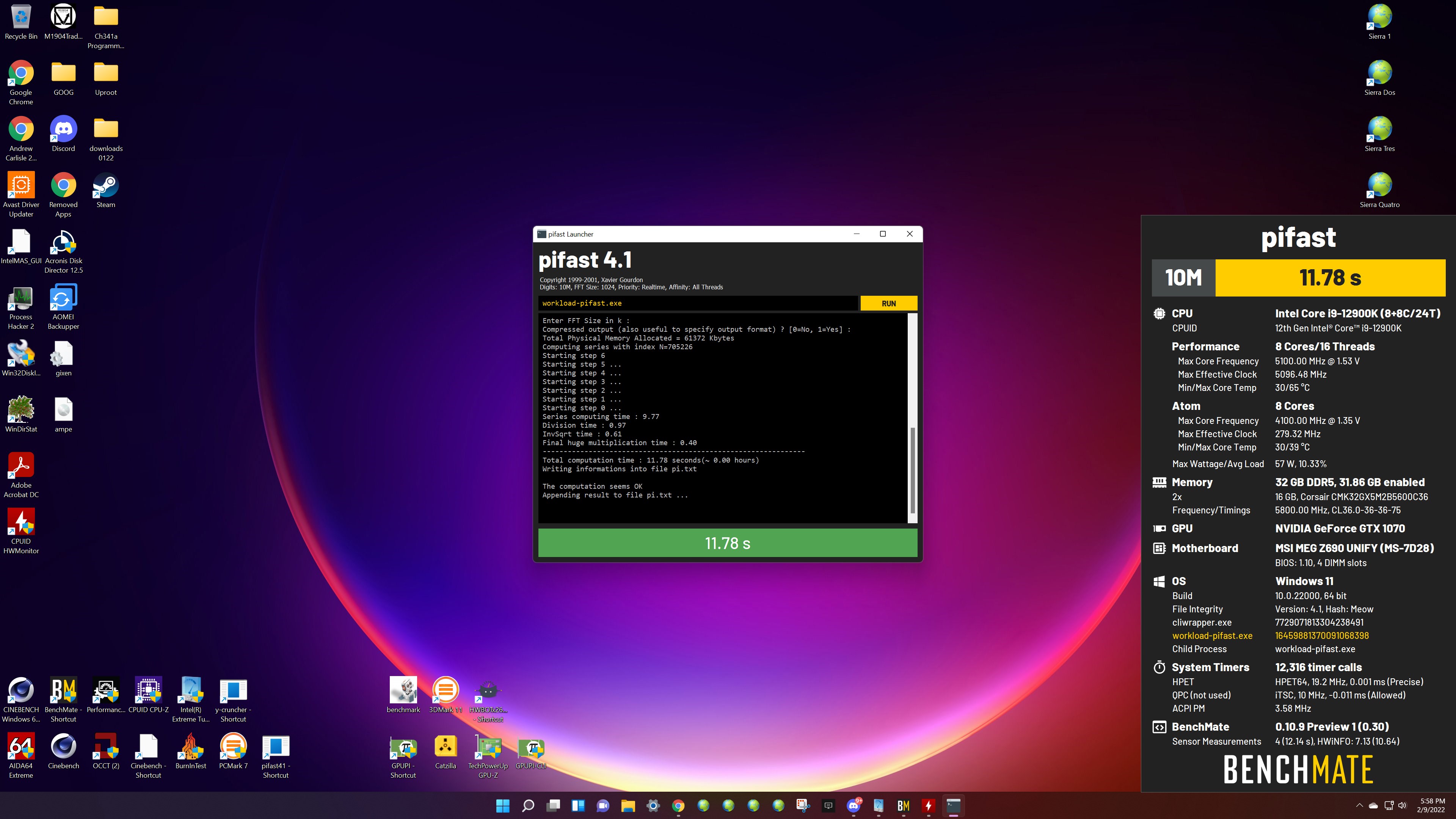Open the Widgets panel from the taskbar
Image resolution: width=1456 pixels, height=819 pixels.
point(577,805)
